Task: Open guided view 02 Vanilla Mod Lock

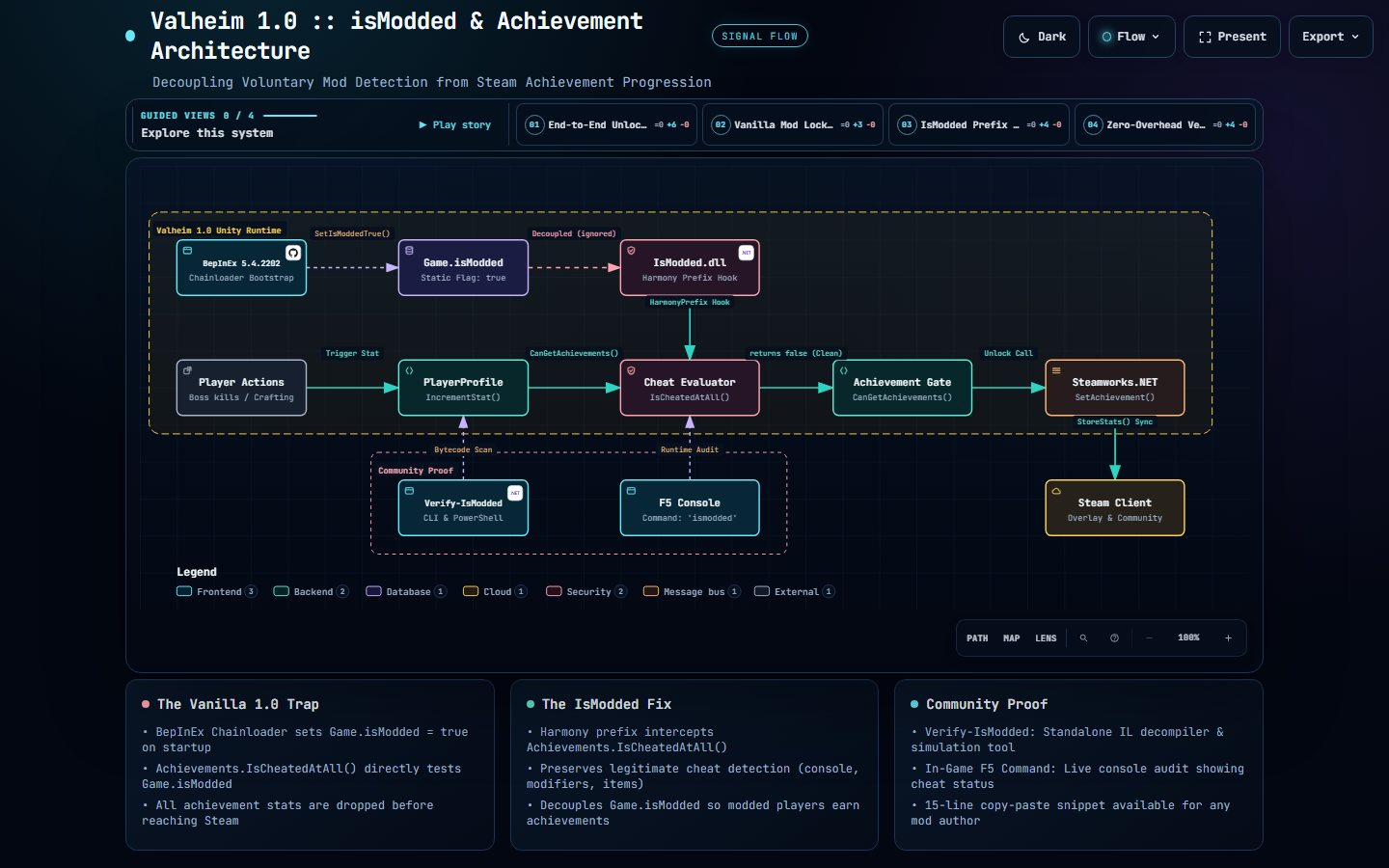Action: click(793, 124)
